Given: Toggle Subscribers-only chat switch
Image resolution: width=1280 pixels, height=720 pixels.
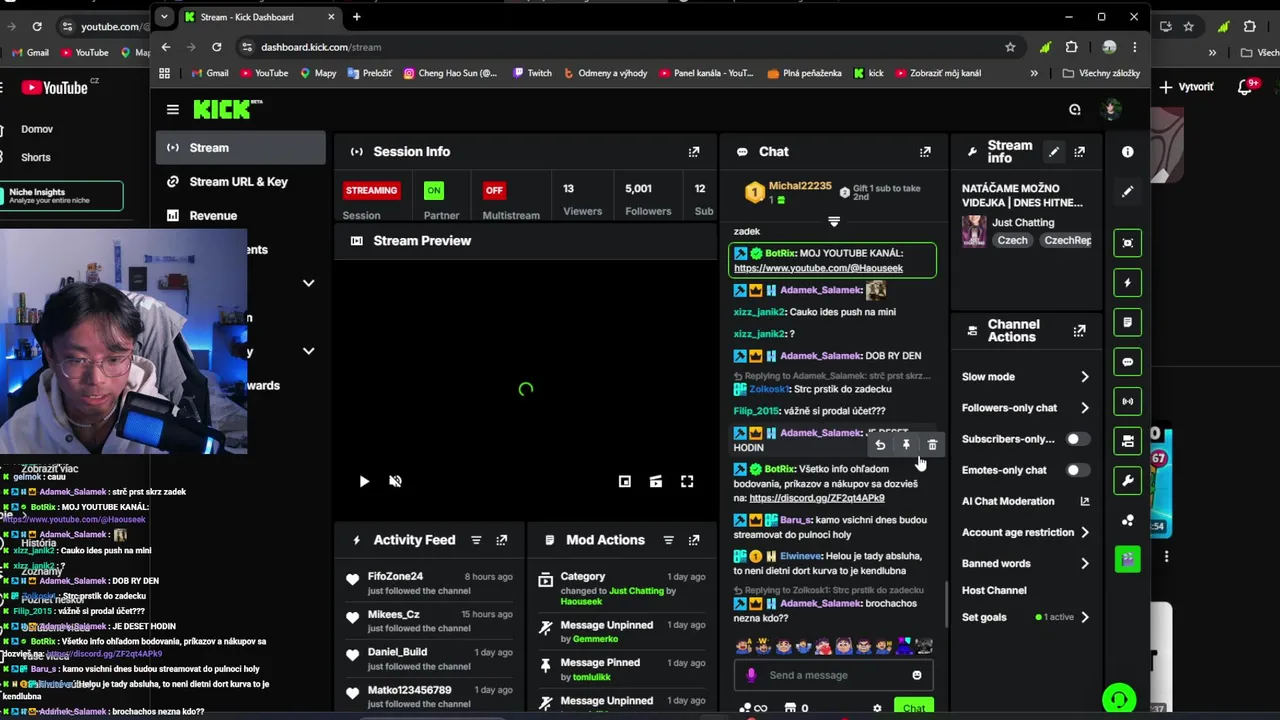Looking at the screenshot, I should tap(1077, 439).
